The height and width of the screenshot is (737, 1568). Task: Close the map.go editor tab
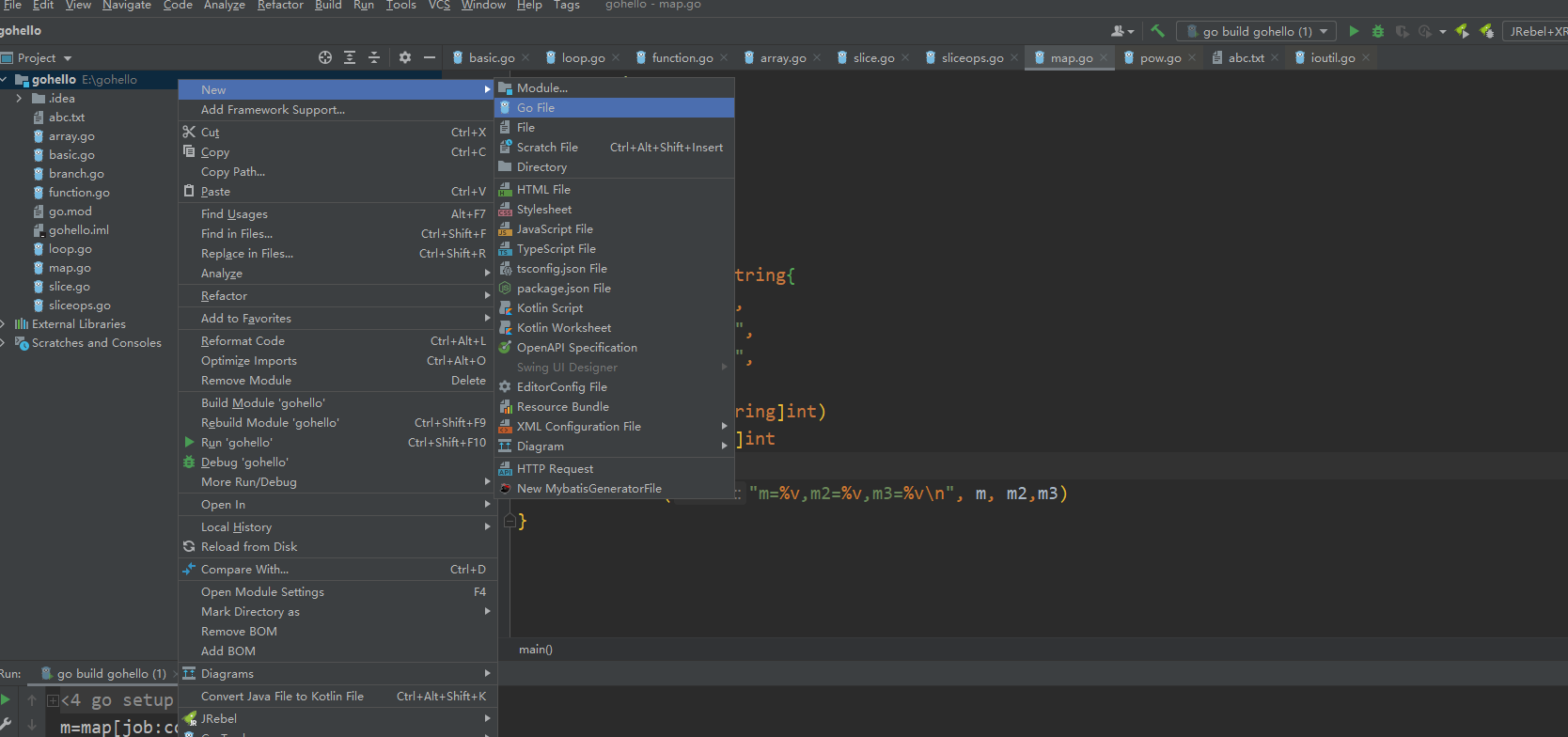pos(1104,57)
